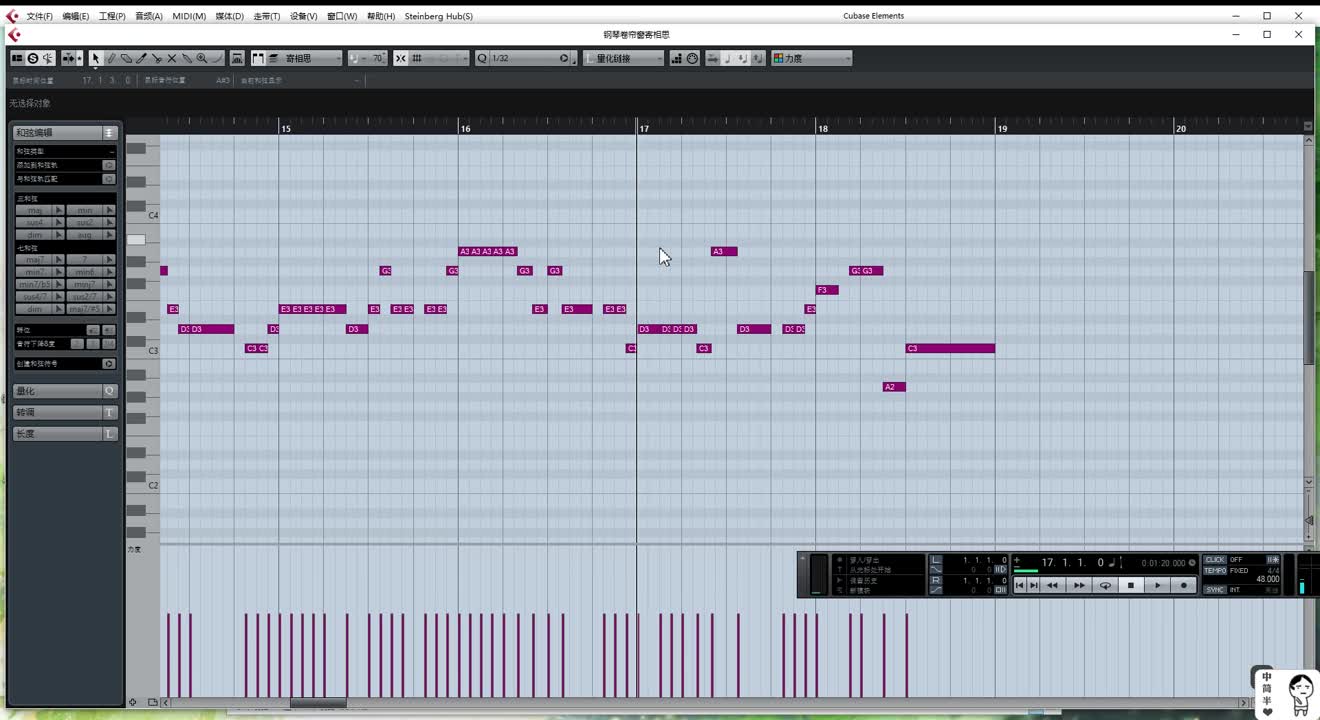Click the aug triad chord button

(85, 234)
